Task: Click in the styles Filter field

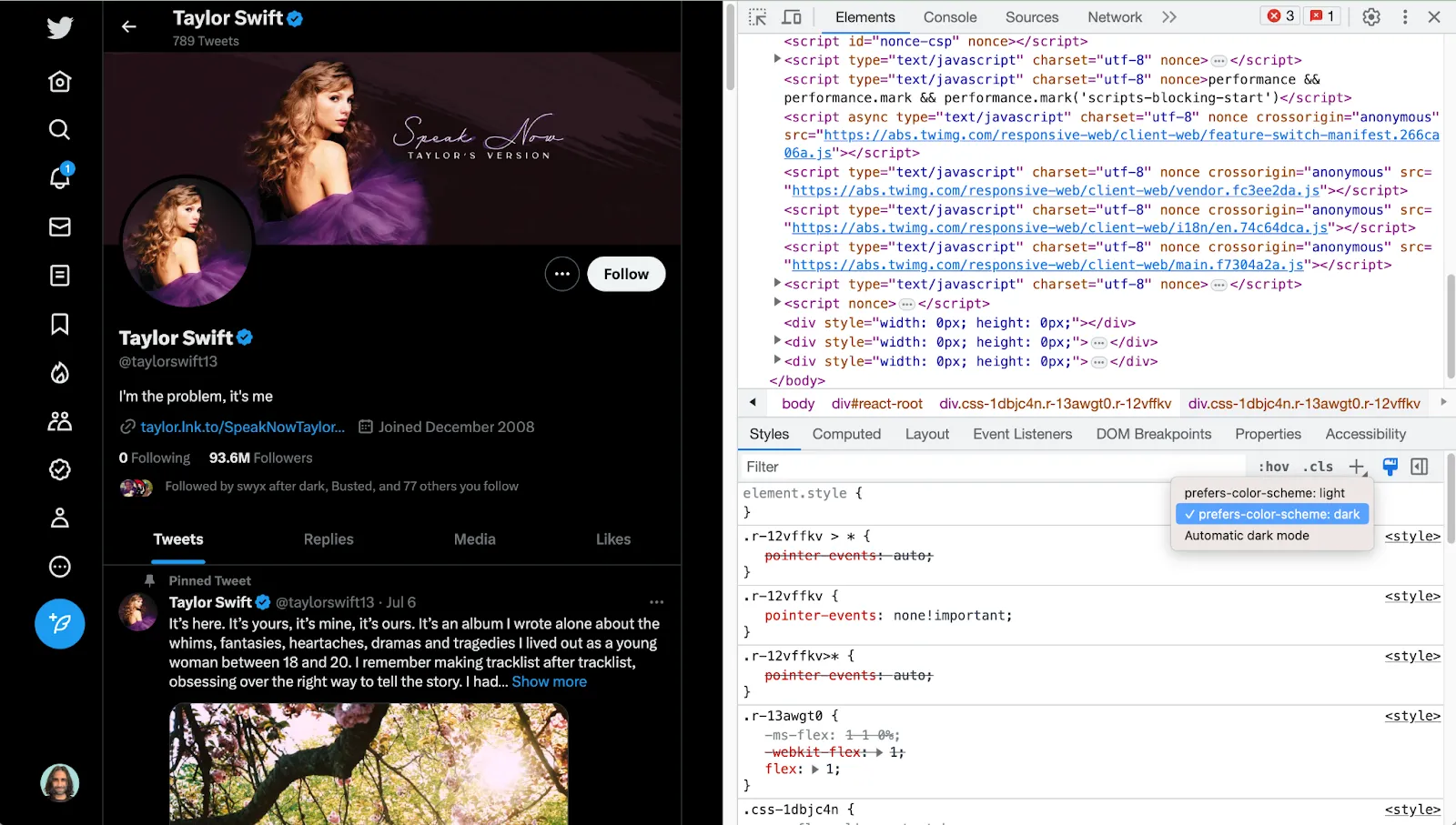Action: [992, 467]
